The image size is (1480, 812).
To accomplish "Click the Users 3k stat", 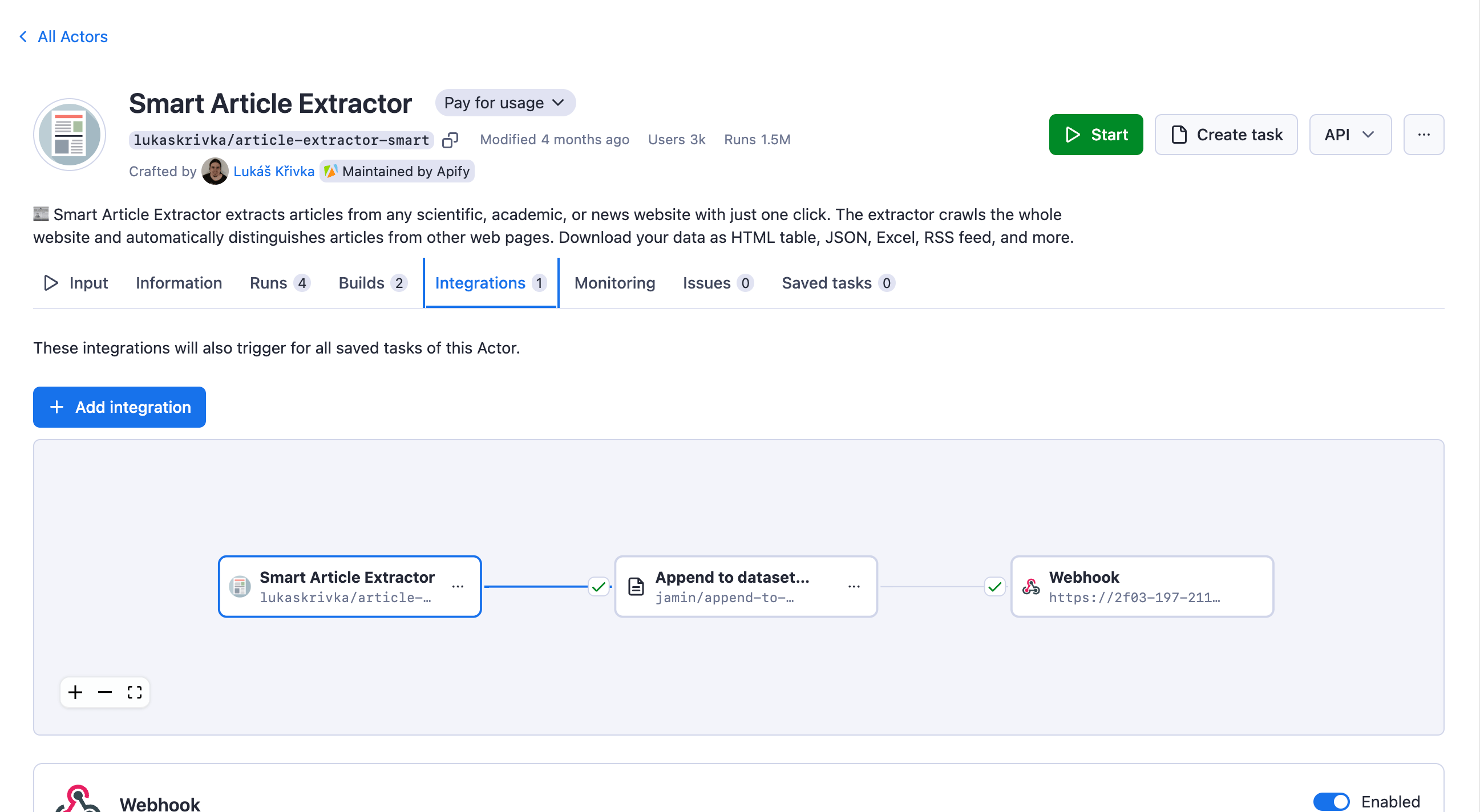I will click(x=676, y=140).
